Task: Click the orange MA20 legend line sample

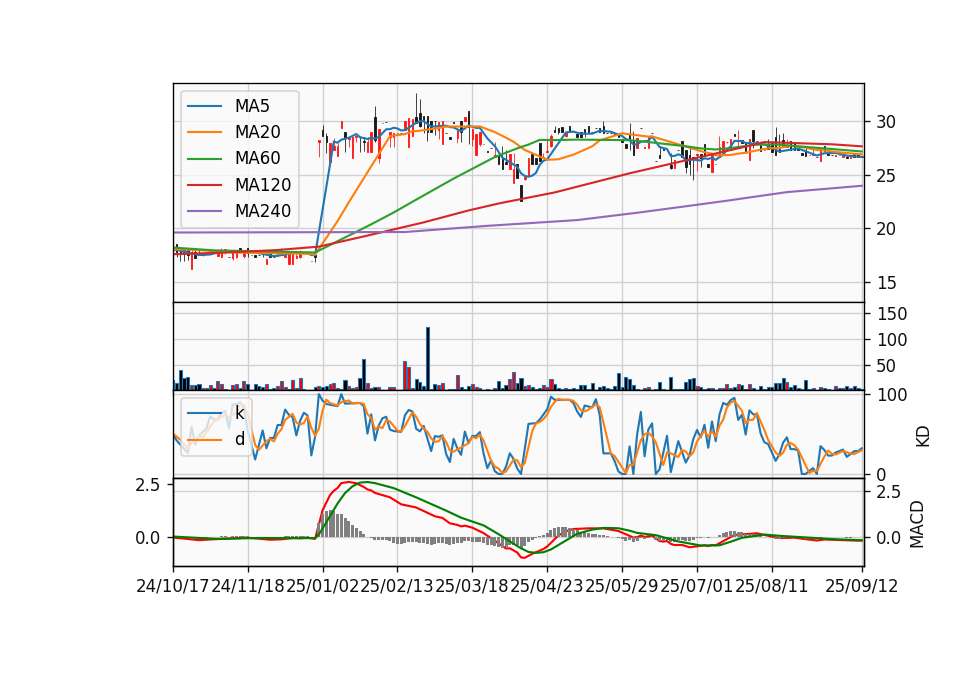Action: point(204,132)
